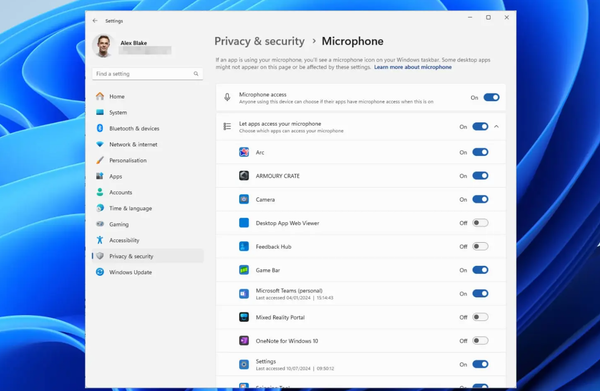Image resolution: width=600 pixels, height=391 pixels.
Task: Turn off Microphone access toggle
Action: (491, 98)
